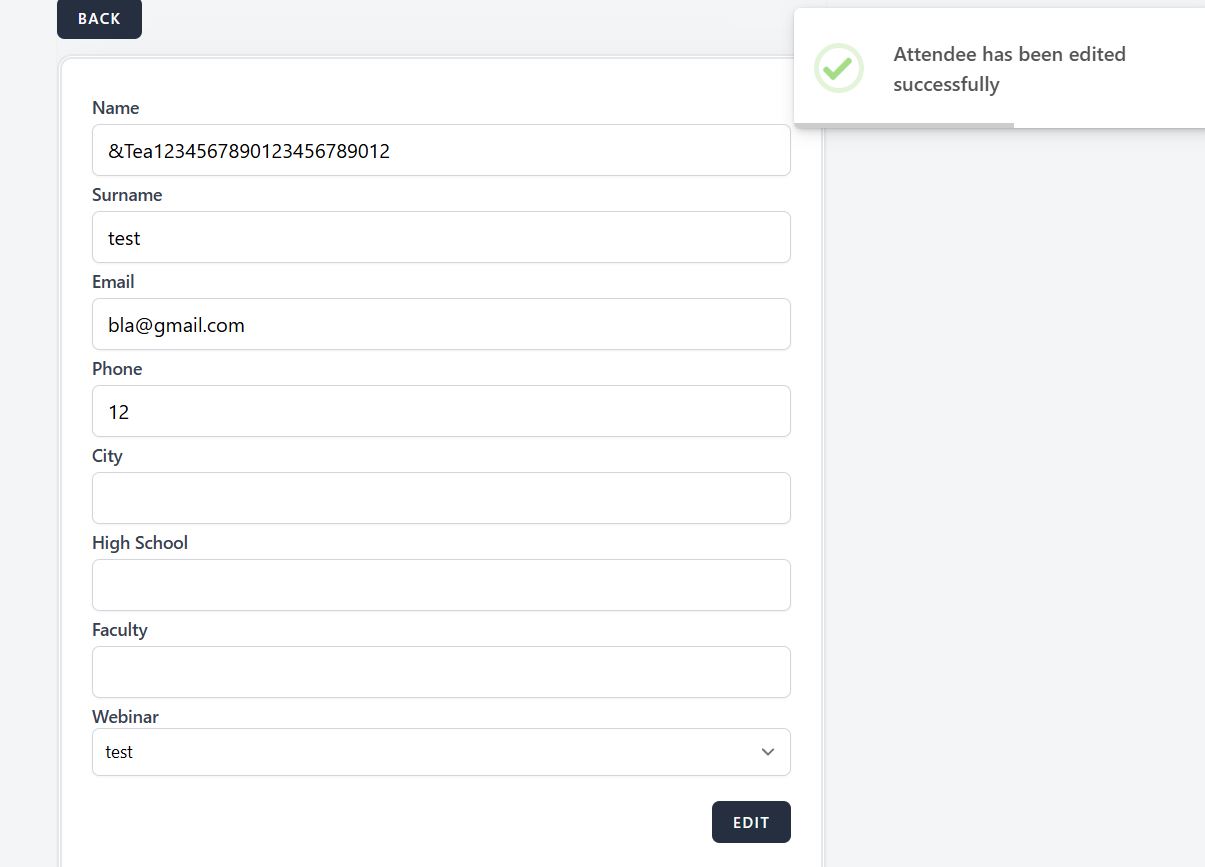The height and width of the screenshot is (867, 1205).
Task: Click the 'Faculty' field label
Action: [120, 630]
